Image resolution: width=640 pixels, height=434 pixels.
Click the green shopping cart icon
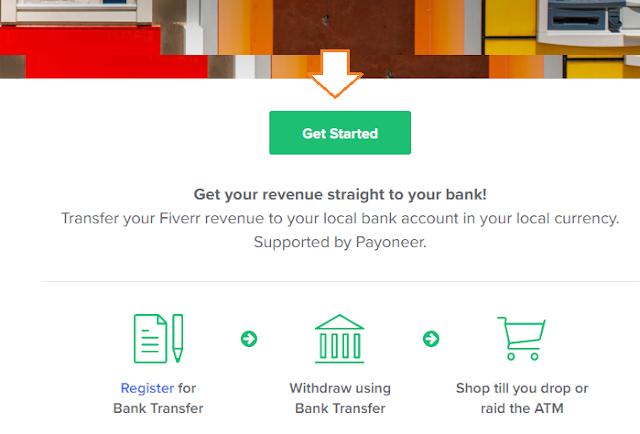click(521, 338)
